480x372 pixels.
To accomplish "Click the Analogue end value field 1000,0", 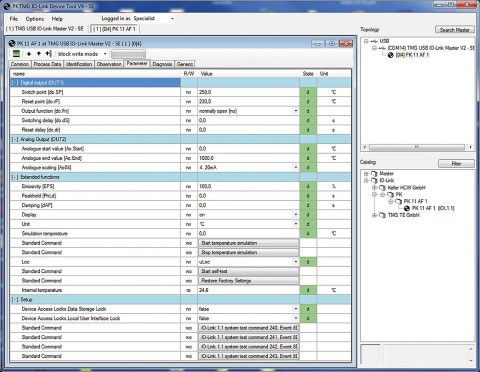I will point(249,158).
